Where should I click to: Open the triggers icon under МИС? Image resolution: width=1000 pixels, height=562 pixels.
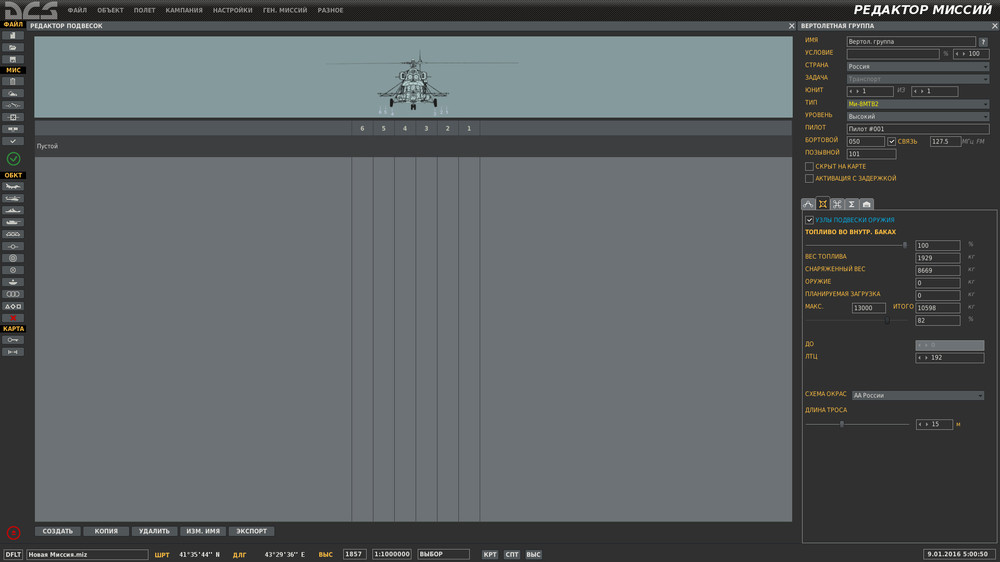pyautogui.click(x=13, y=105)
